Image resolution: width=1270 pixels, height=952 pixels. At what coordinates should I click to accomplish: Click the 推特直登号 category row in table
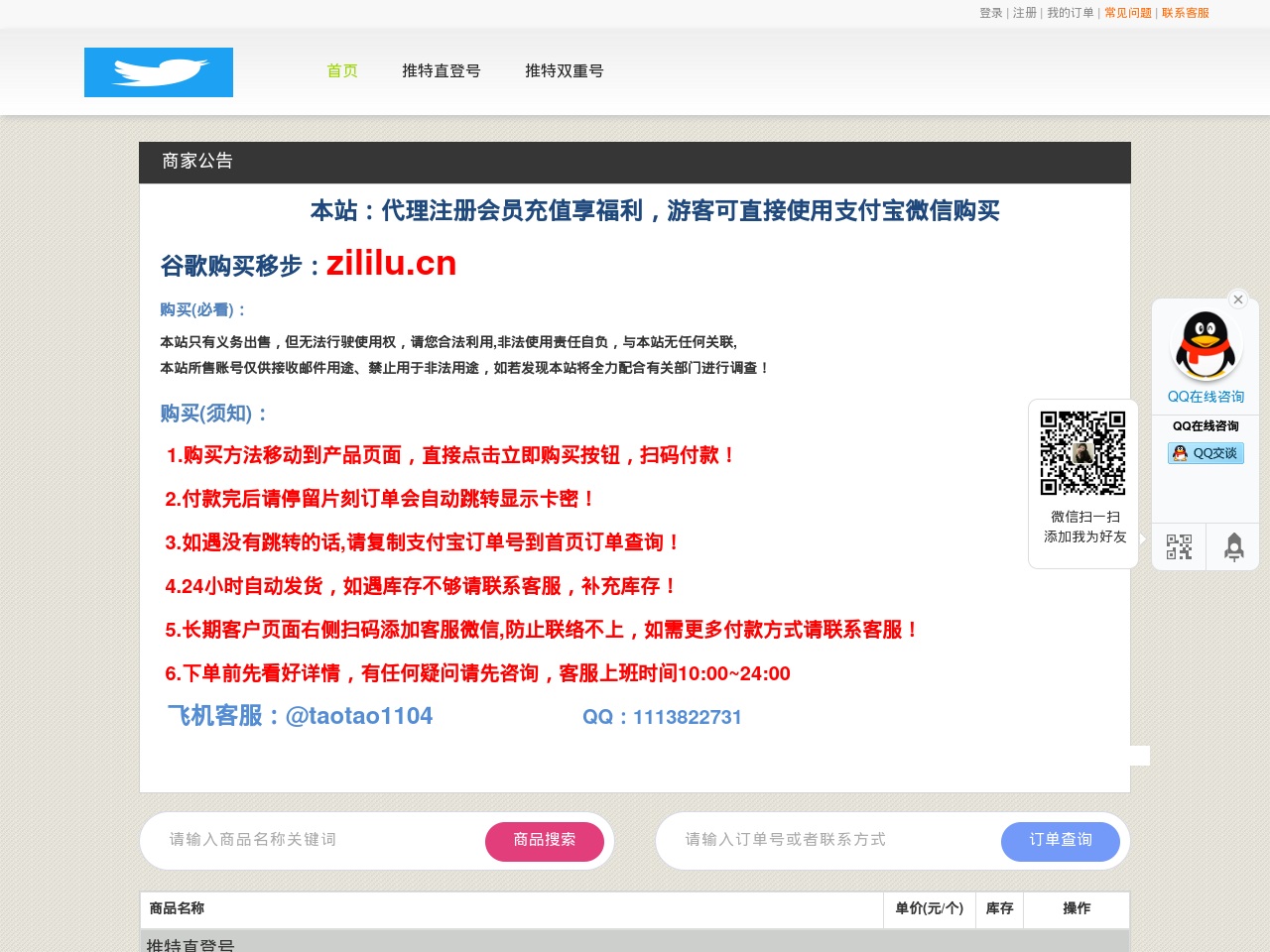[635, 942]
